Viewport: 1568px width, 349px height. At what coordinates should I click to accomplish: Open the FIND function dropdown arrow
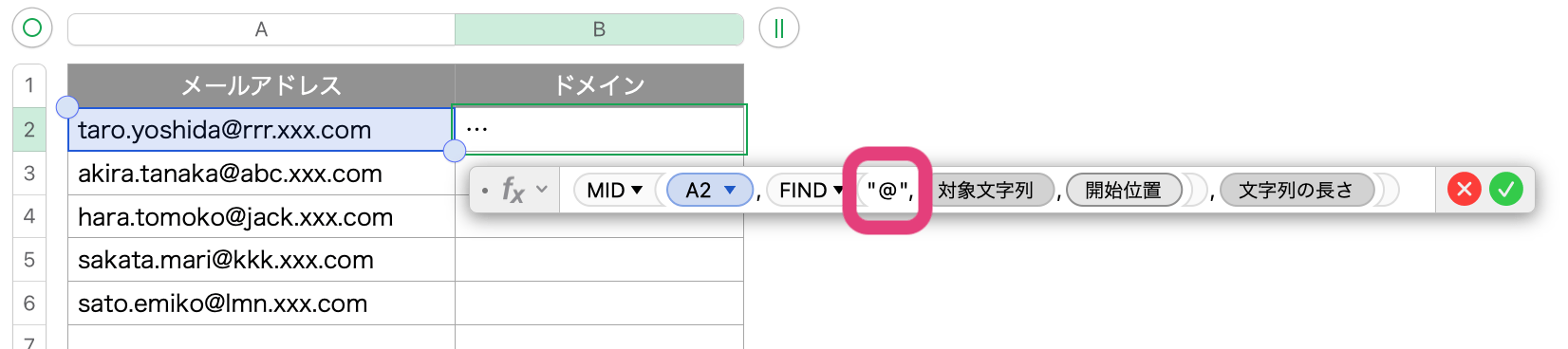pos(838,191)
